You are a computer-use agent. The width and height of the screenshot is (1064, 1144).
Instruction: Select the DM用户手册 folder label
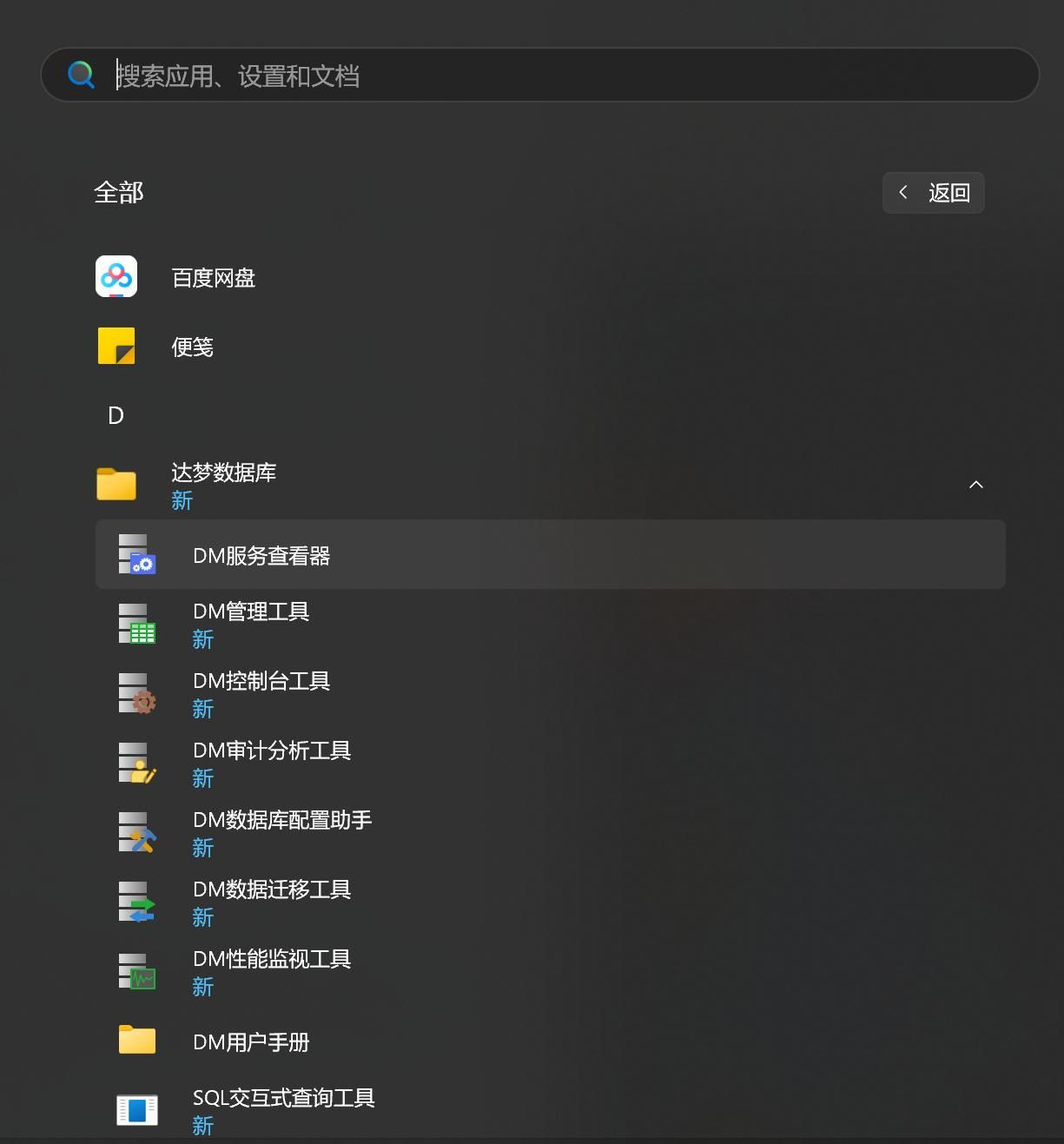(x=251, y=1042)
